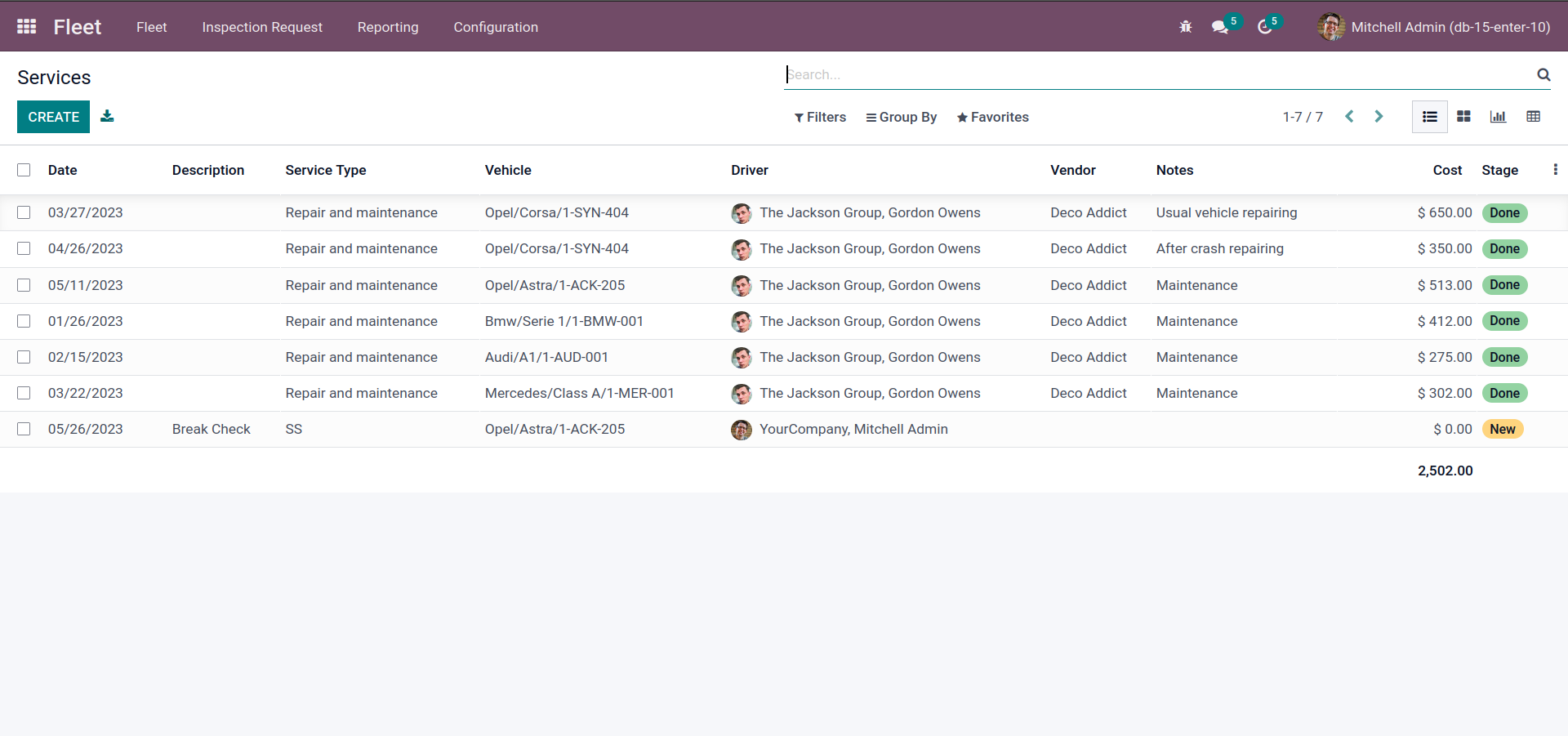Click the Done badge for 03/27/2023
The image size is (1568, 736).
click(1504, 212)
